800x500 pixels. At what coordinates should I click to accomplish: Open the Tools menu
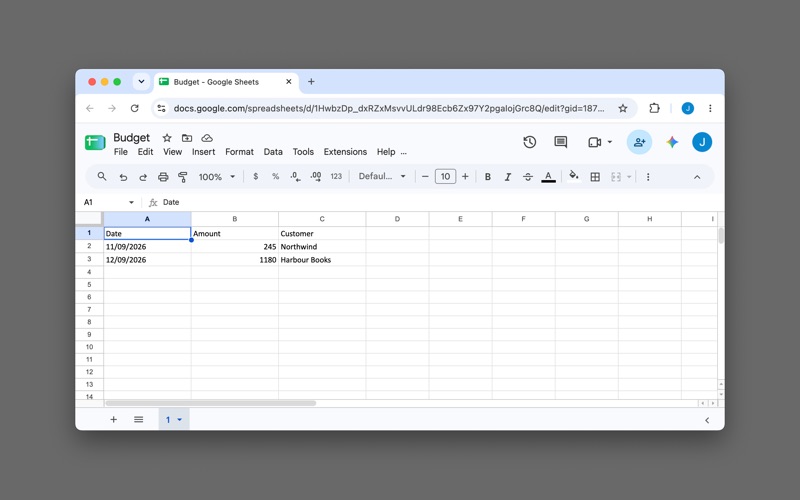click(x=303, y=152)
